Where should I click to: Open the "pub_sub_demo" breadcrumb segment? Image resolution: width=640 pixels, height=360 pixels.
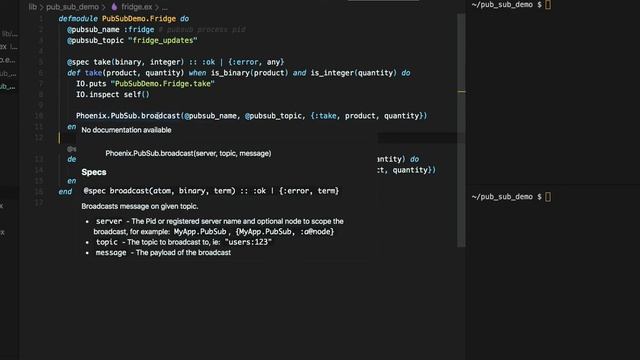point(72,7)
